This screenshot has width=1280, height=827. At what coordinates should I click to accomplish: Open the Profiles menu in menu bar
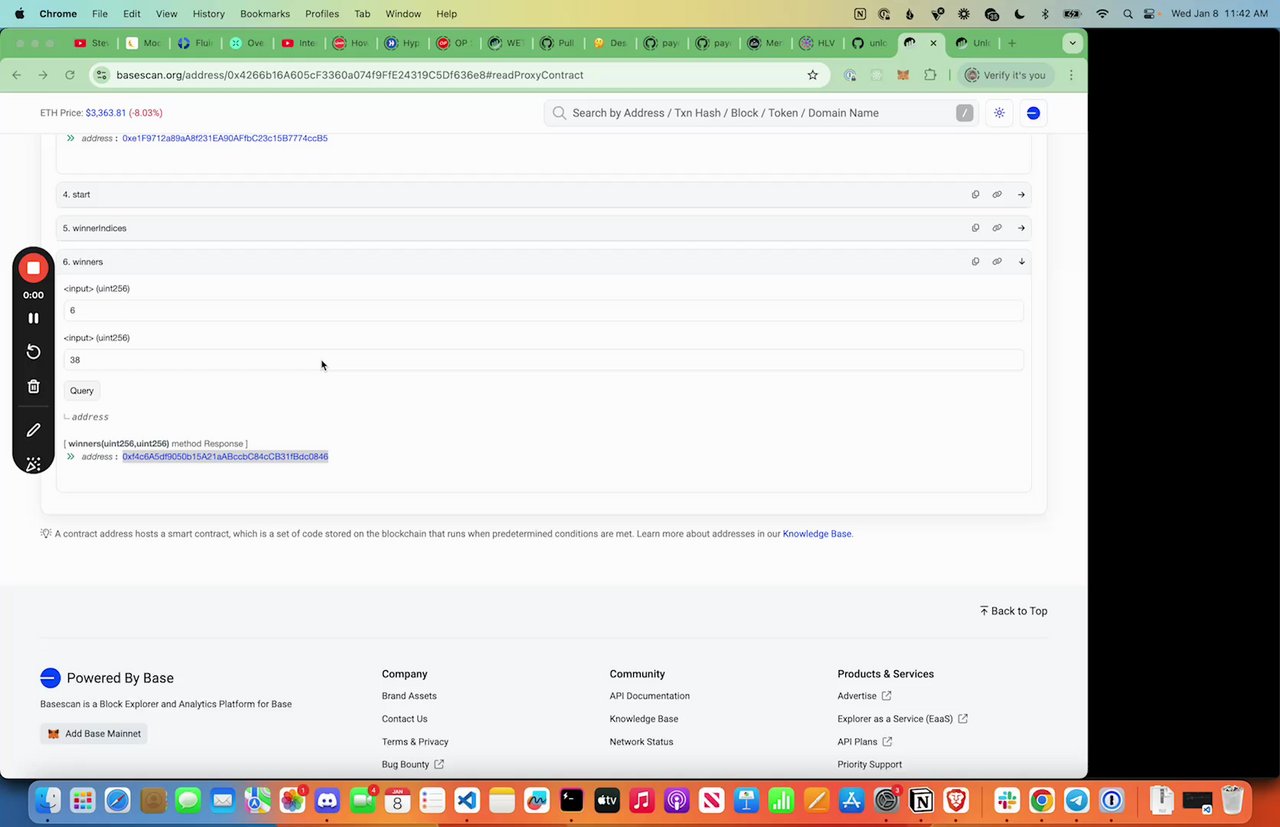click(322, 14)
